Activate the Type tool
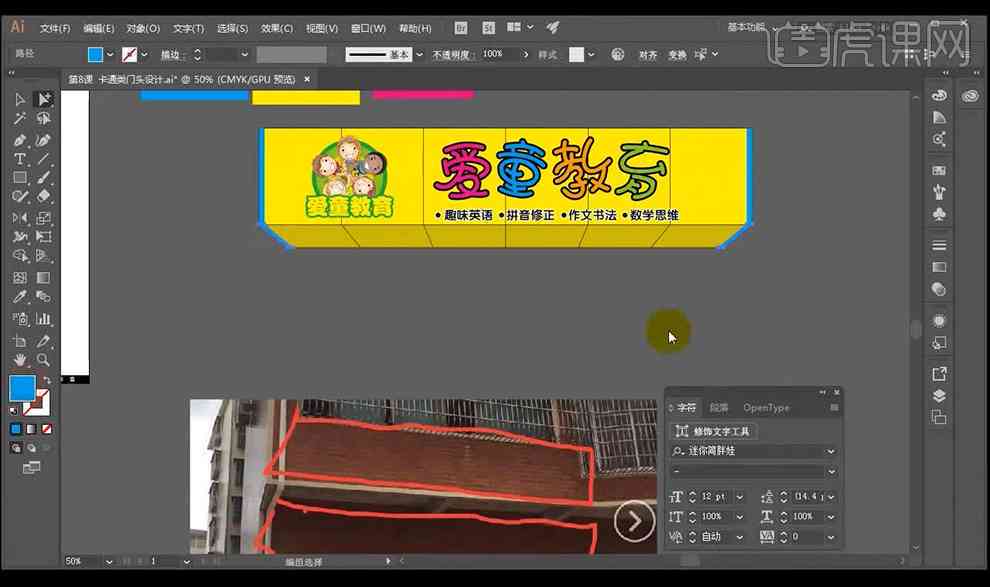The width and height of the screenshot is (990, 587). [x=20, y=159]
